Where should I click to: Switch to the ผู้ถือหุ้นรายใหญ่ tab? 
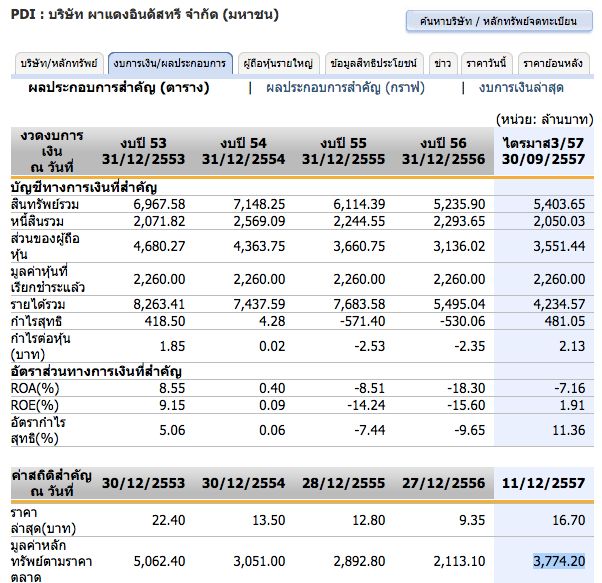pyautogui.click(x=278, y=63)
